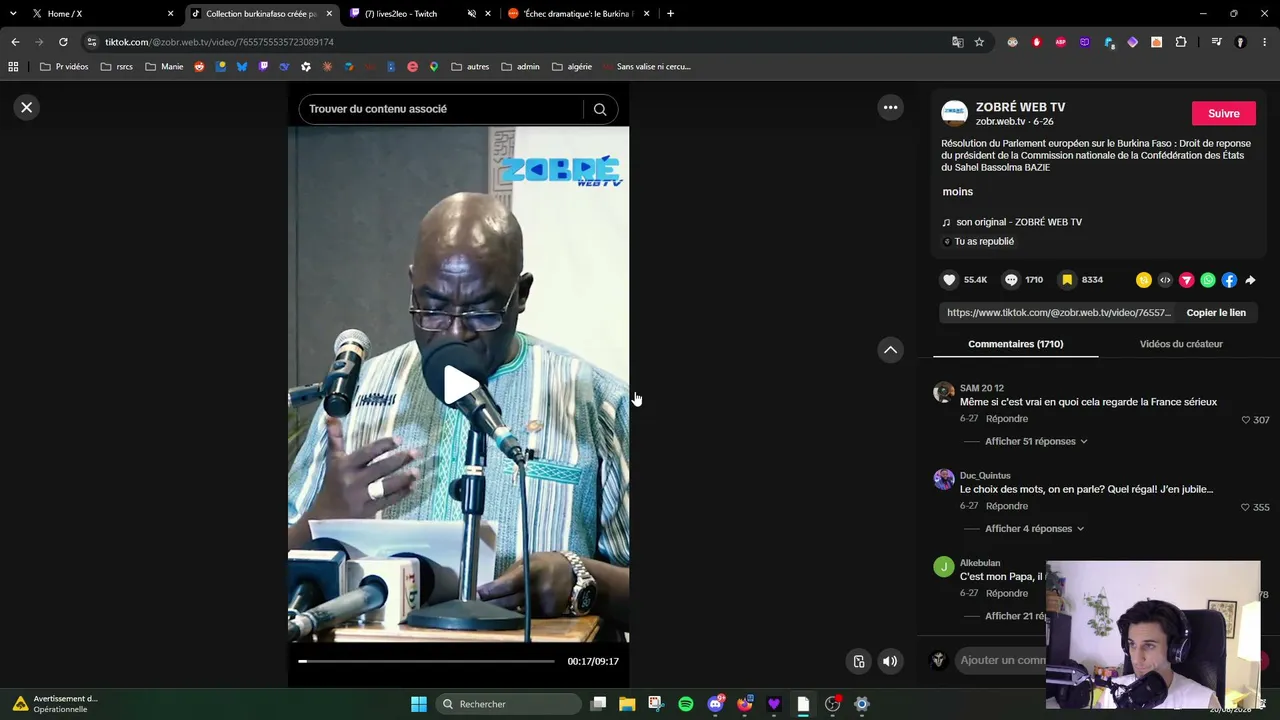
Task: Open Alkebulan's commenter avatar
Action: coord(944,567)
